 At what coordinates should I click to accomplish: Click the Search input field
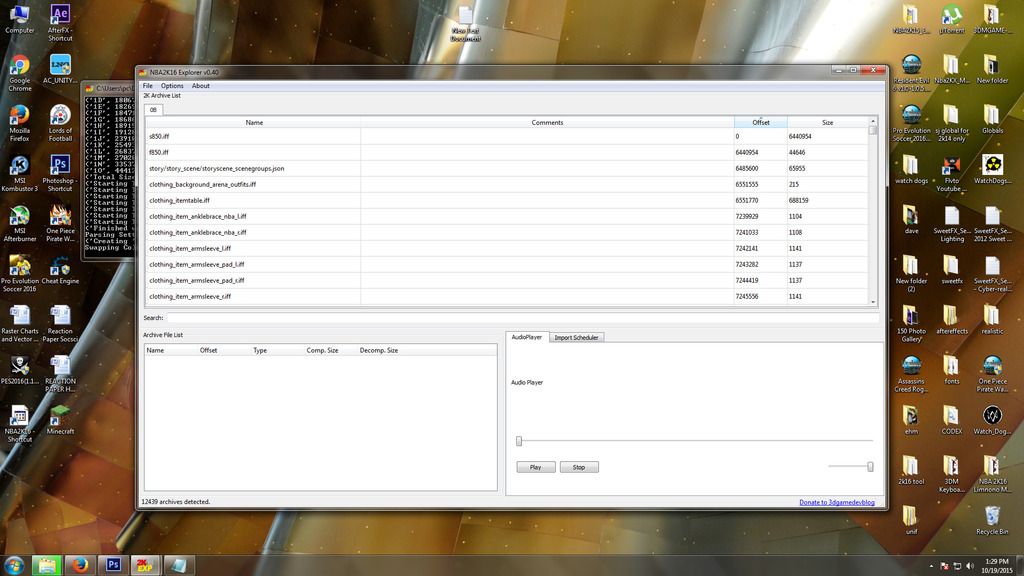click(x=522, y=317)
